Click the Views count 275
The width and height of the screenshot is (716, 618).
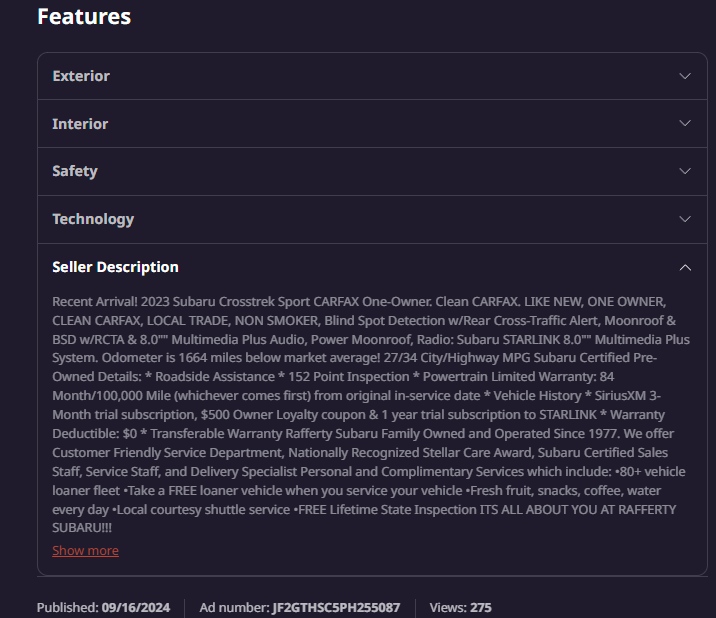click(x=481, y=607)
